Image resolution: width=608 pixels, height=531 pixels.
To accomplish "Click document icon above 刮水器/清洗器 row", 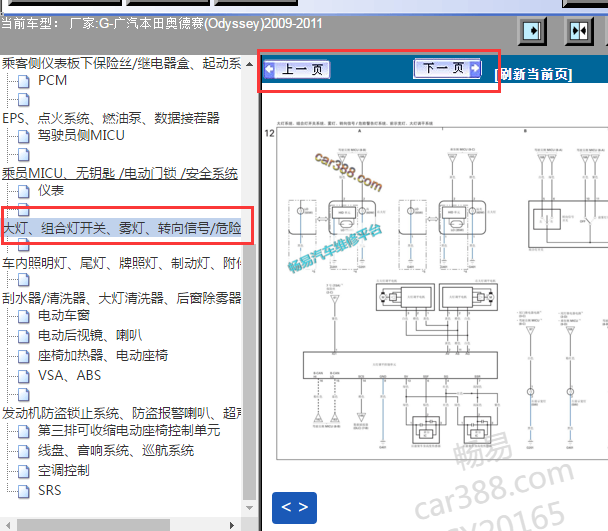I will pyautogui.click(x=24, y=280).
